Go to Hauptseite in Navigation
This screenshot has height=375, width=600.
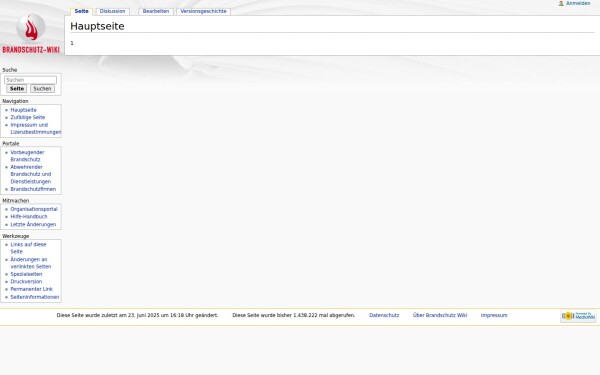[24, 110]
